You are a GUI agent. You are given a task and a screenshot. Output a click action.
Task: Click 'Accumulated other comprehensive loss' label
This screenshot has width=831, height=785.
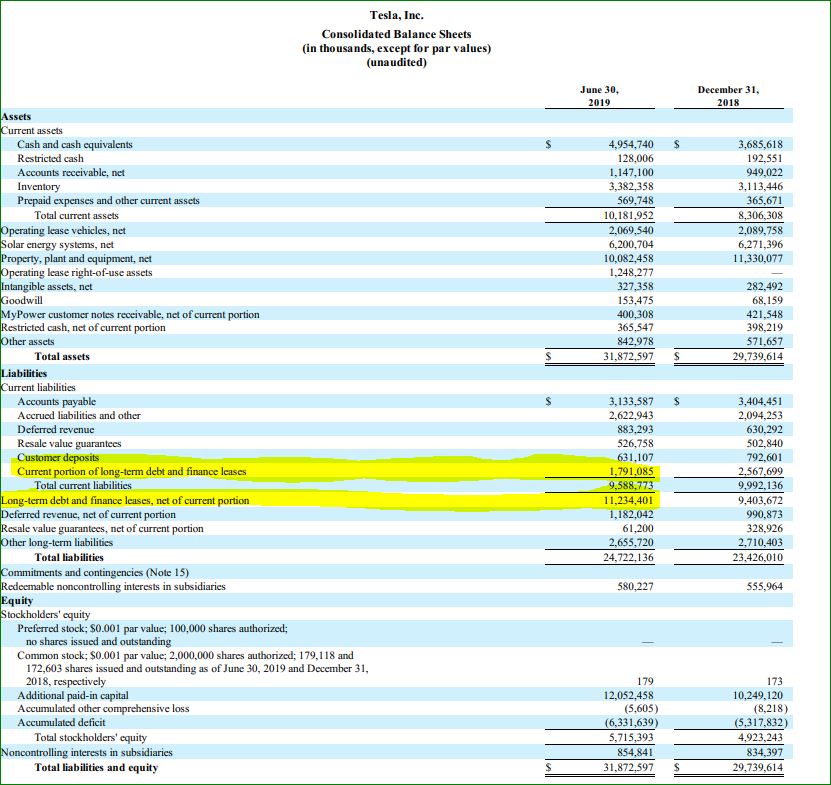[103, 709]
